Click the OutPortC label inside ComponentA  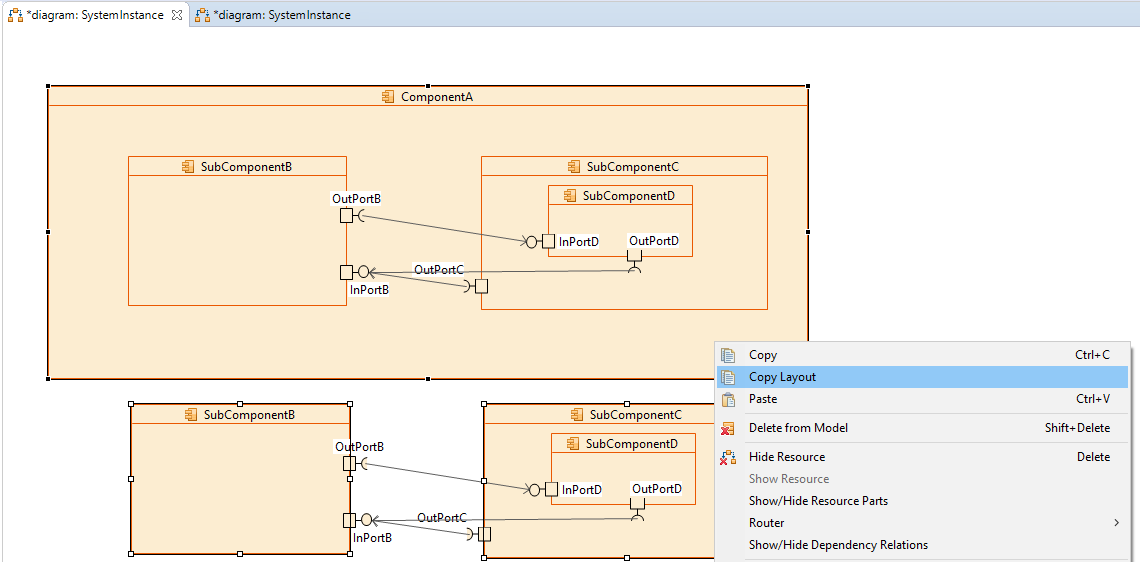tap(439, 270)
